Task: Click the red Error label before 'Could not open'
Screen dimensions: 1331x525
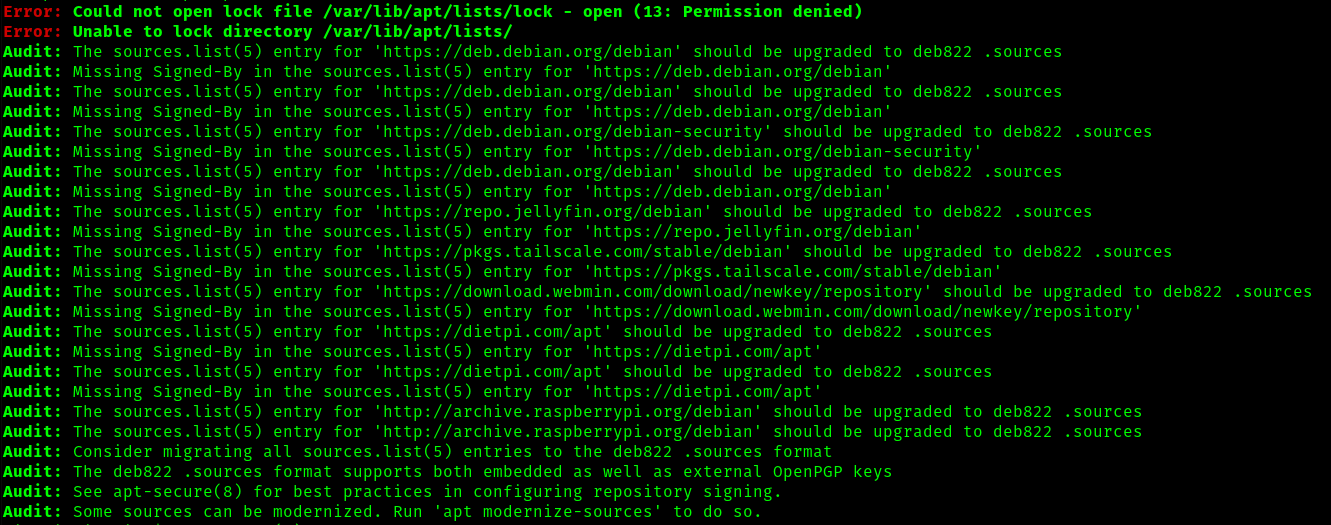Action: pos(32,12)
